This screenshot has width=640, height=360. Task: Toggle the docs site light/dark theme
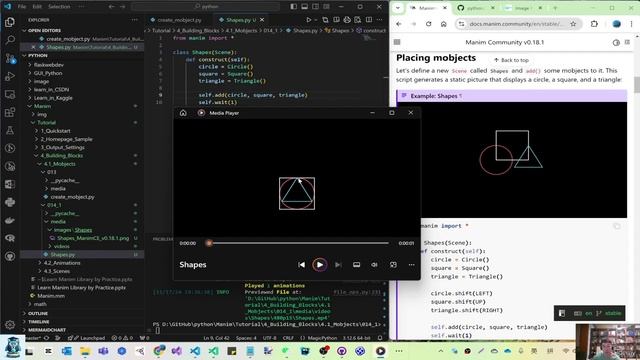tap(616, 42)
